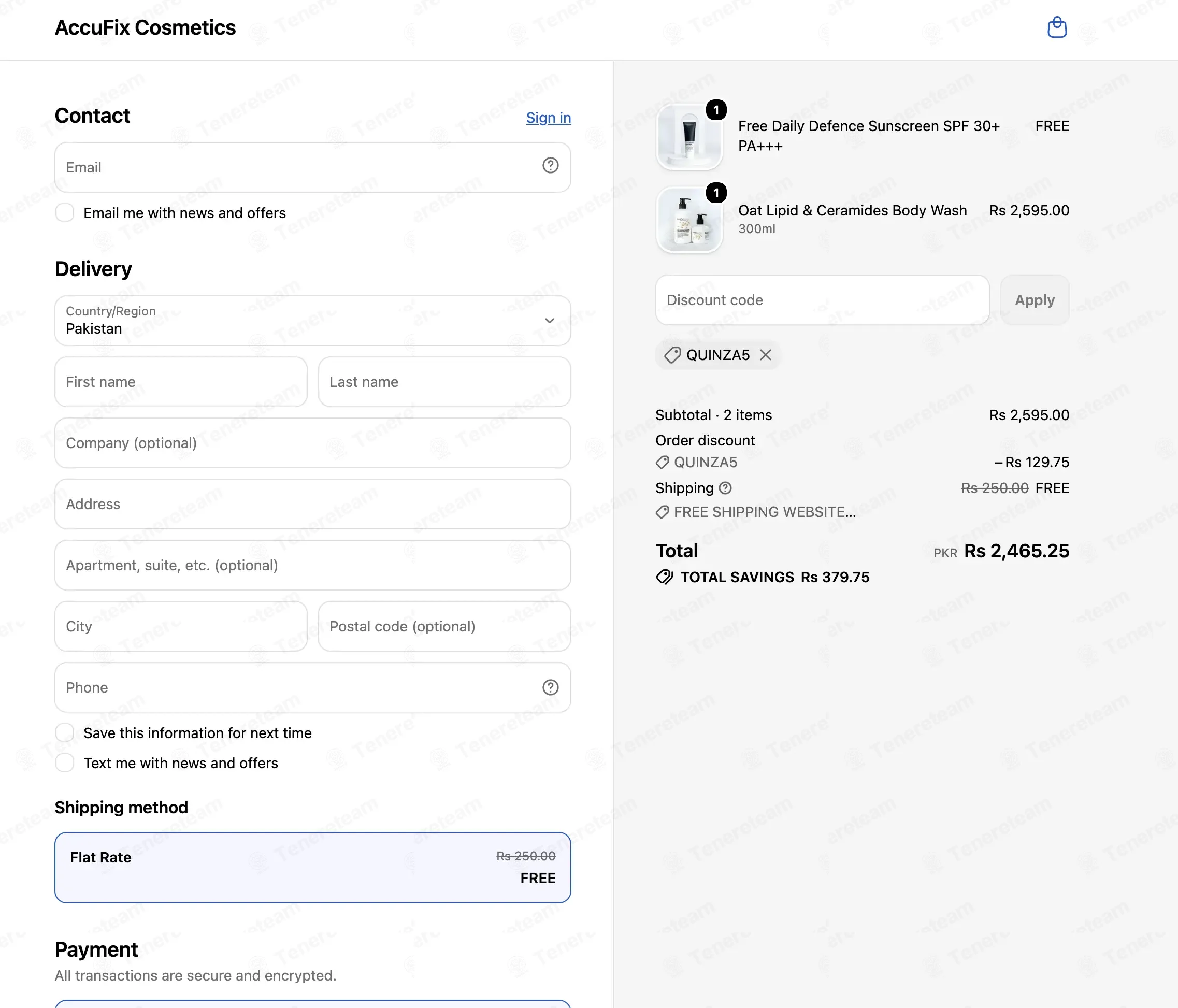Click the FREE SHIPPING WEBSITE tag icon
The width and height of the screenshot is (1178, 1008).
(662, 512)
